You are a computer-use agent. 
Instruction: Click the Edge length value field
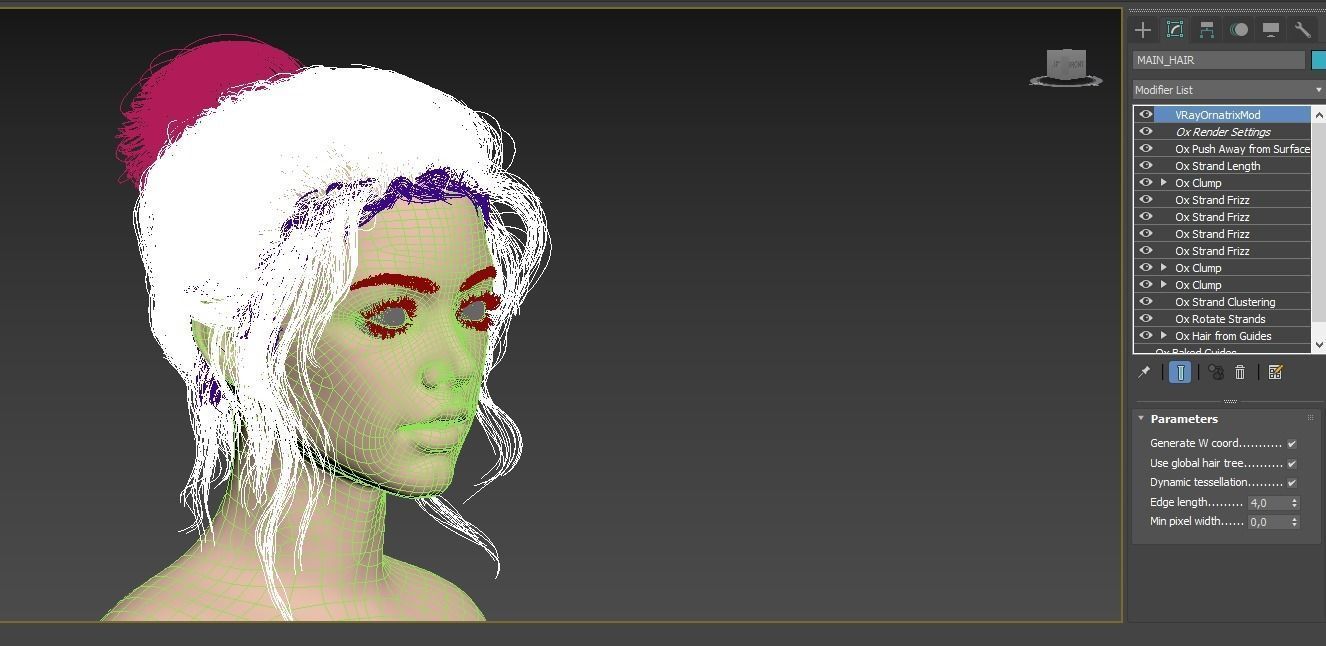point(1268,503)
